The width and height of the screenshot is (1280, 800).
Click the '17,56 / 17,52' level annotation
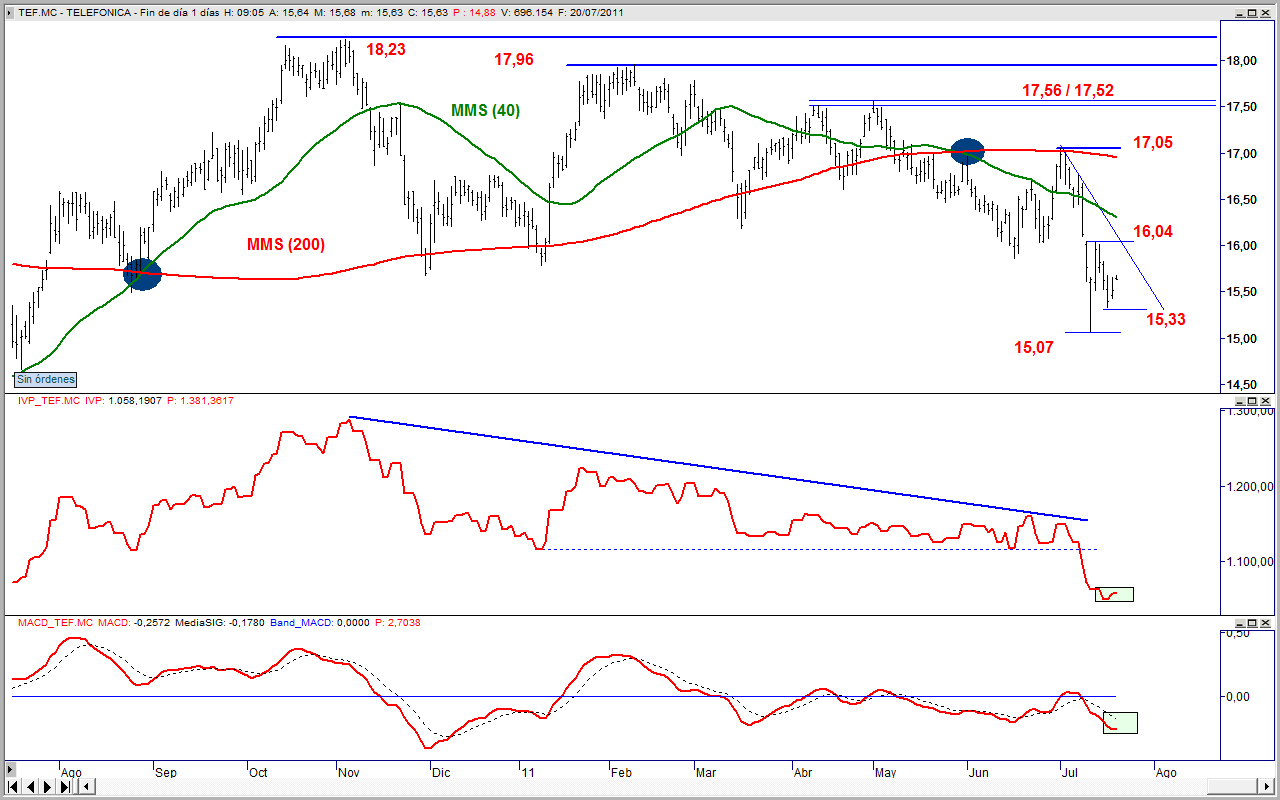[1068, 90]
